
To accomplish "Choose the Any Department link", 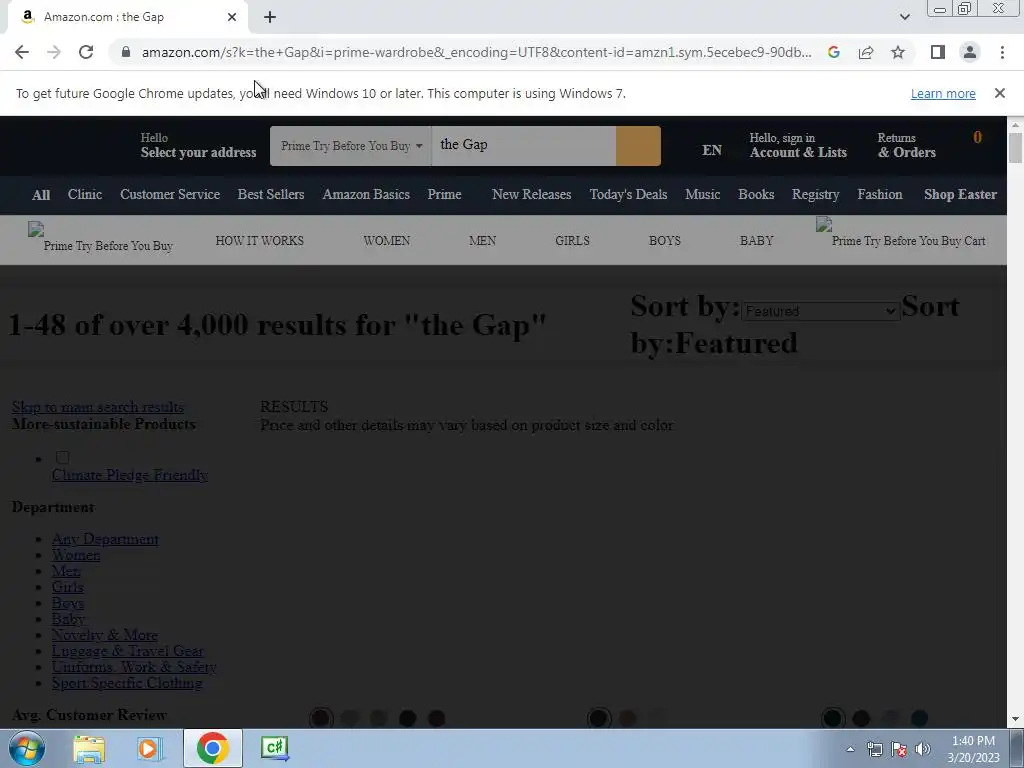I will (x=105, y=539).
